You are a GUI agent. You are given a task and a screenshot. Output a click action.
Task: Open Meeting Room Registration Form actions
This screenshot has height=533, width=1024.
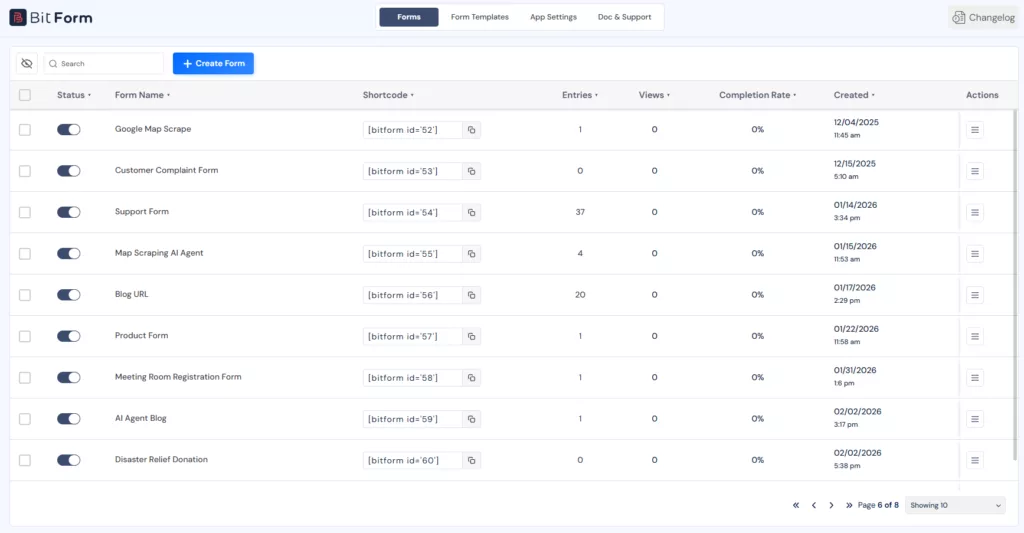[974, 378]
